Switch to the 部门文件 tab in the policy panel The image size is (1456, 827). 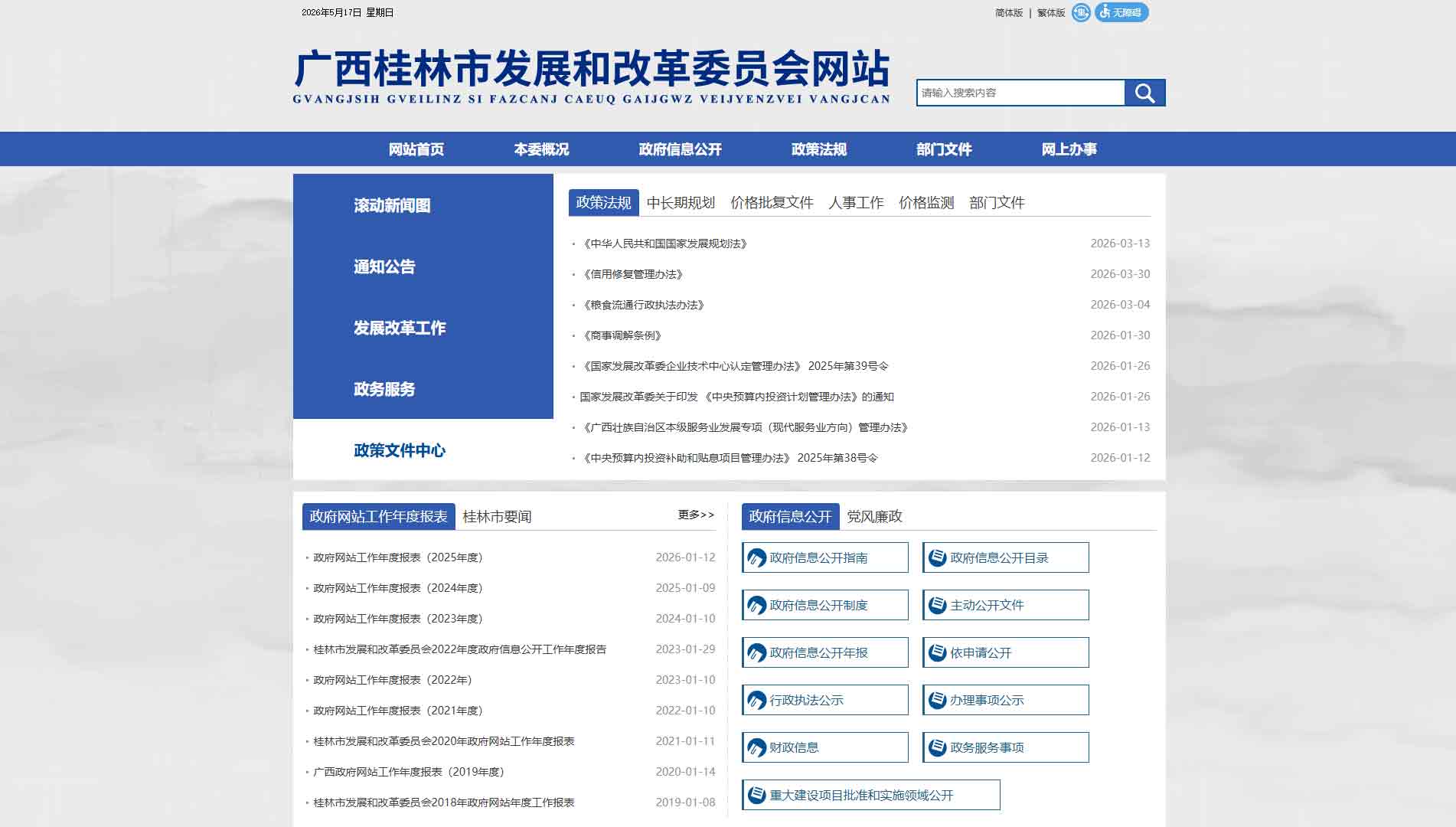coord(997,203)
